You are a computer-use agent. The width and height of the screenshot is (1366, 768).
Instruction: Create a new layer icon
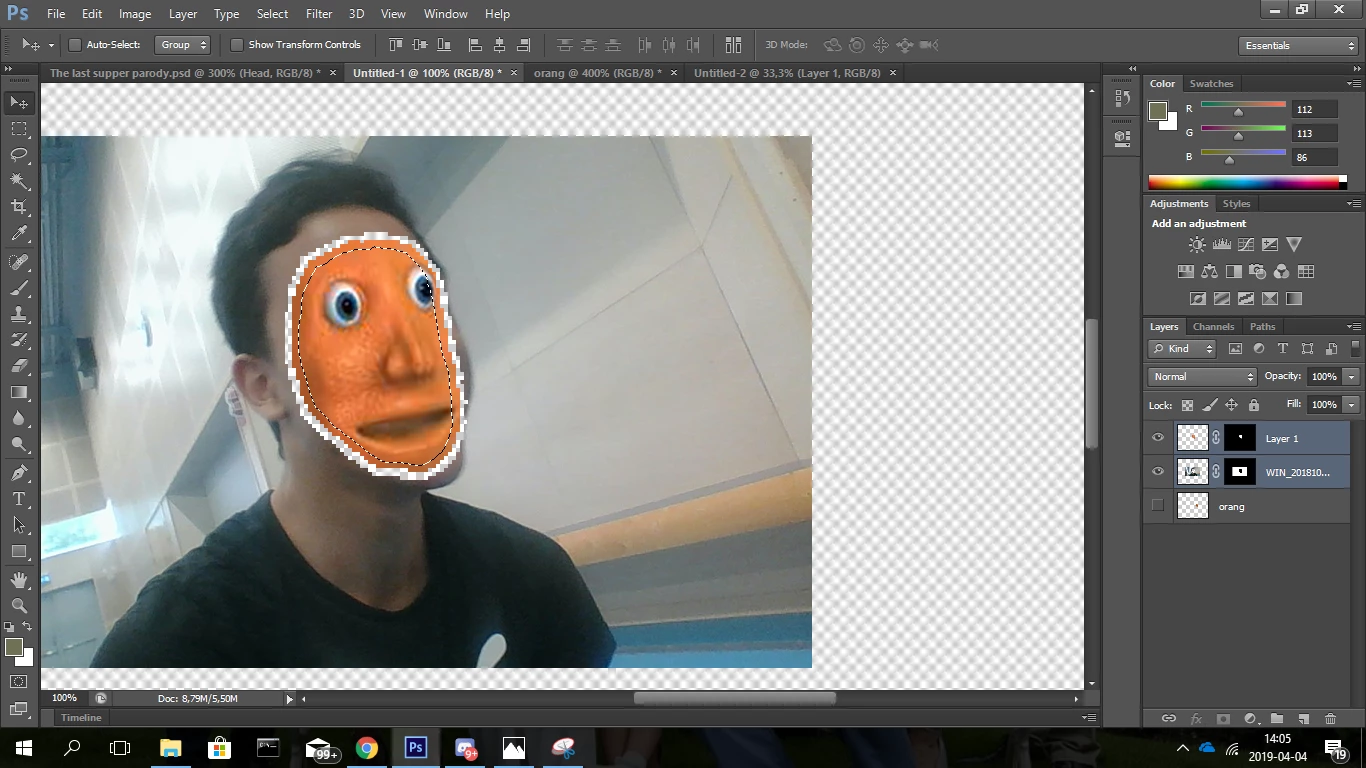click(1303, 718)
